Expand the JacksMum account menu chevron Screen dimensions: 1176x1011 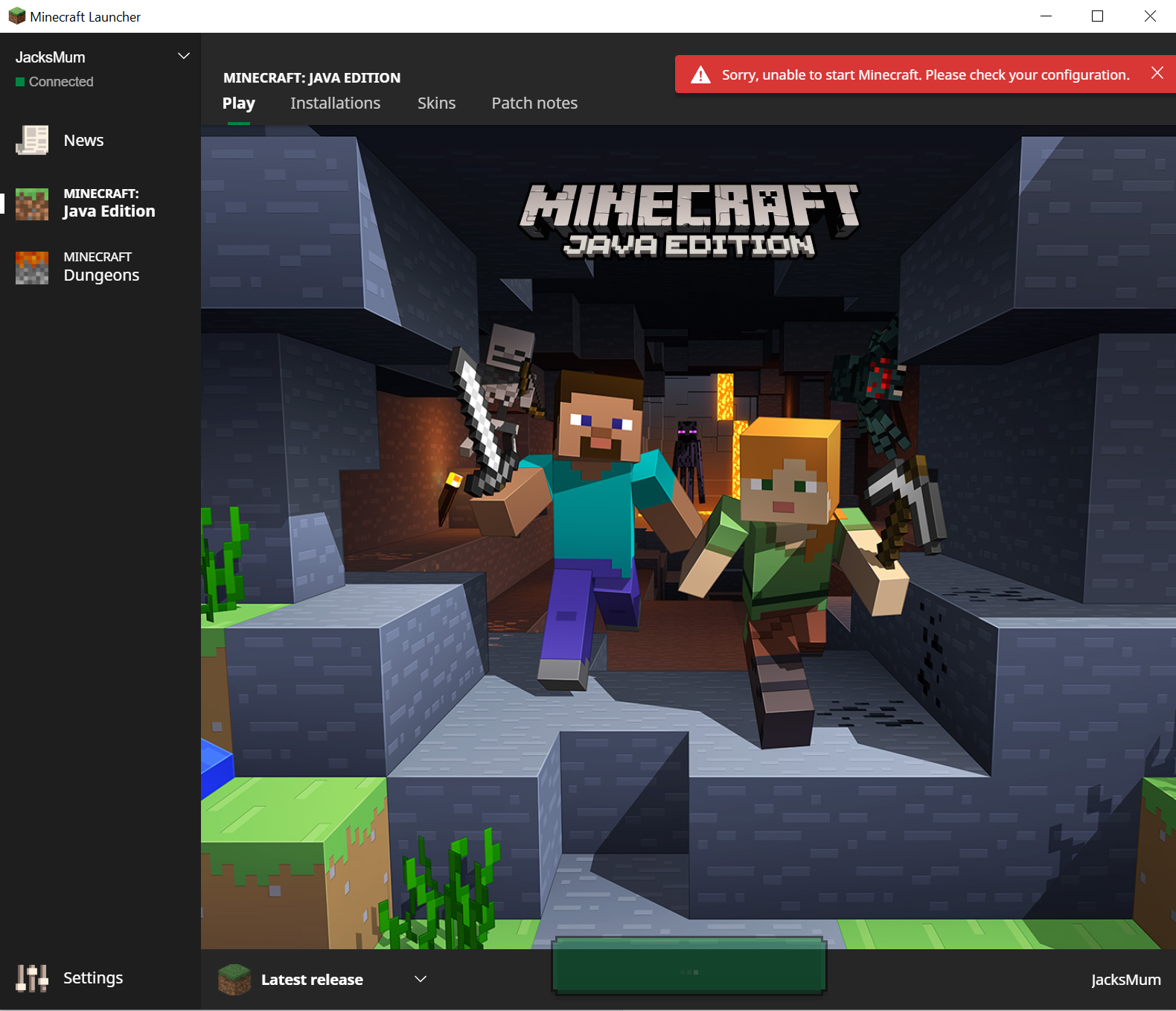[184, 57]
